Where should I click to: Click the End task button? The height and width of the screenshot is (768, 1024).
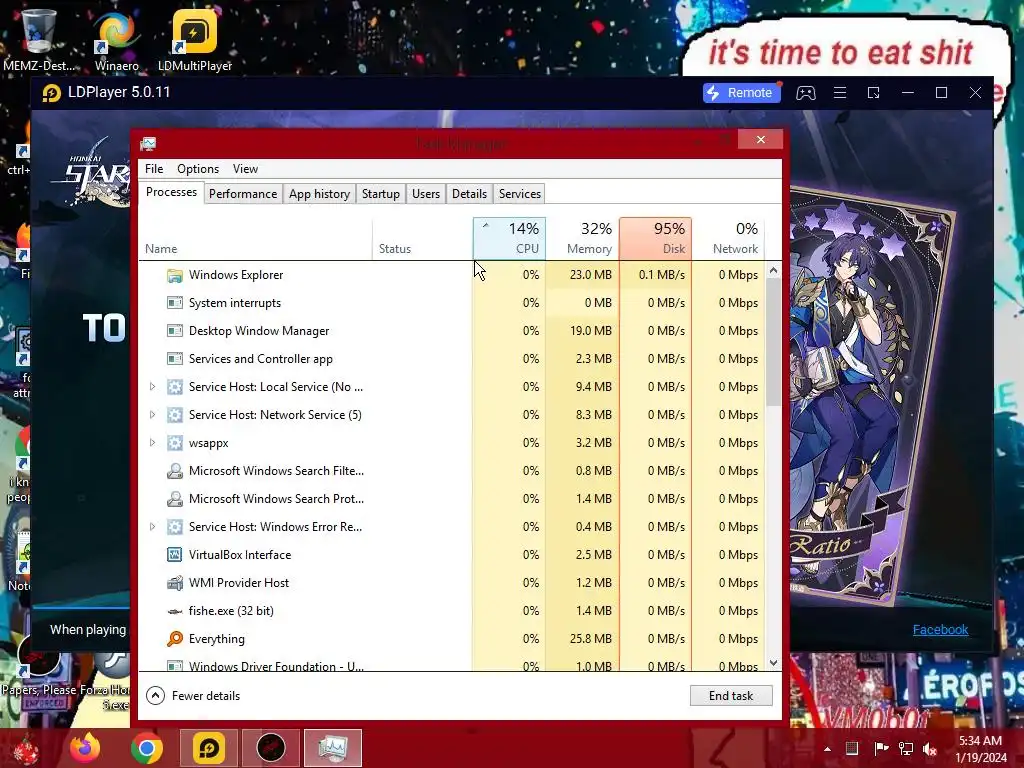(731, 696)
